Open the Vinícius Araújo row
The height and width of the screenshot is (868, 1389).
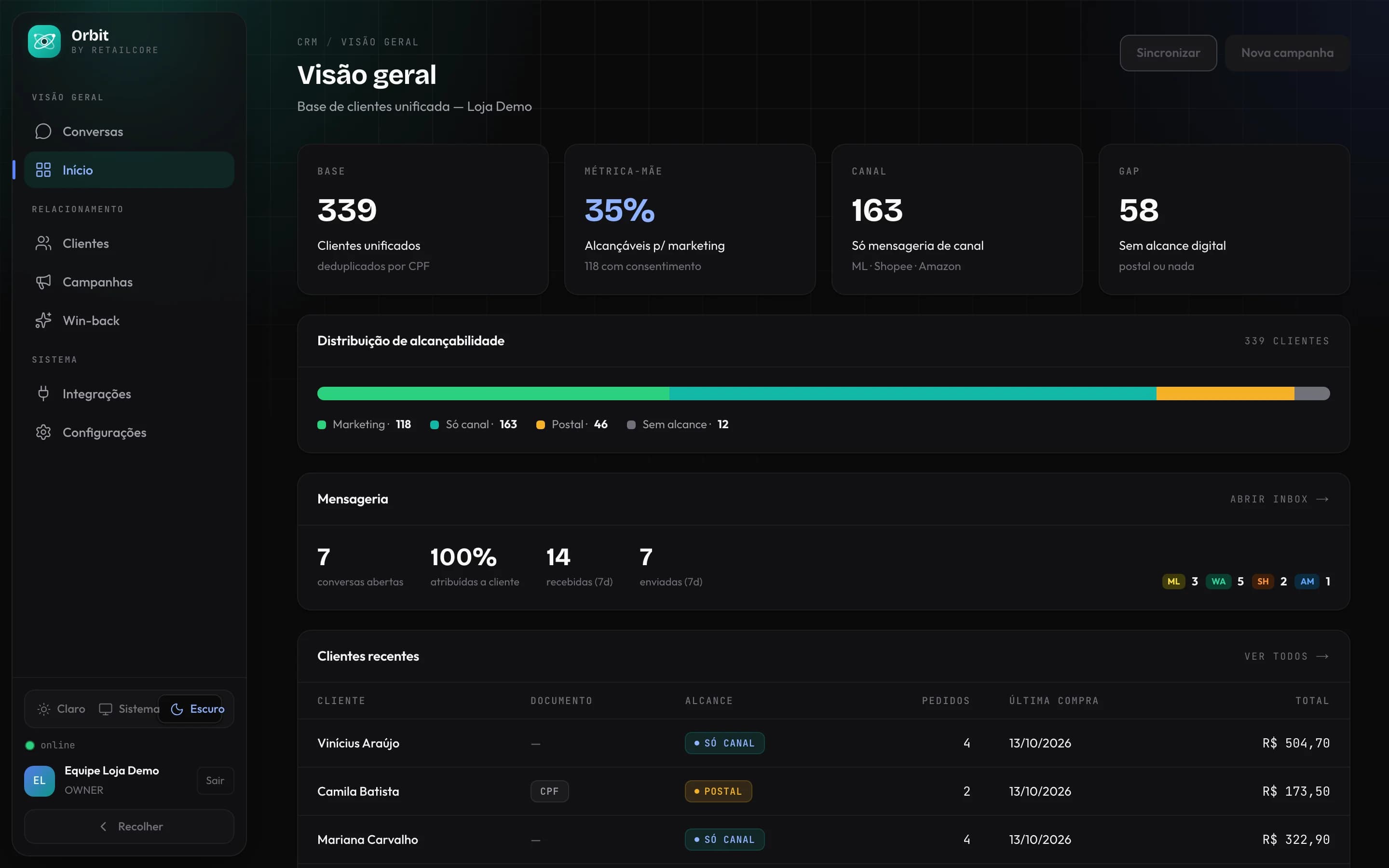823,743
